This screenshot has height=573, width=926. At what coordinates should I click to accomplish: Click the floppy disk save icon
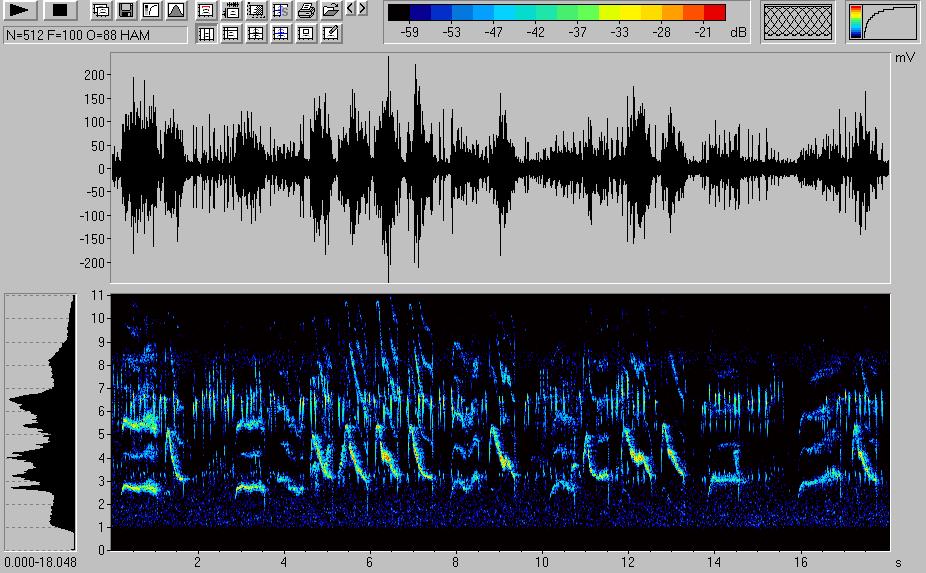coord(126,11)
